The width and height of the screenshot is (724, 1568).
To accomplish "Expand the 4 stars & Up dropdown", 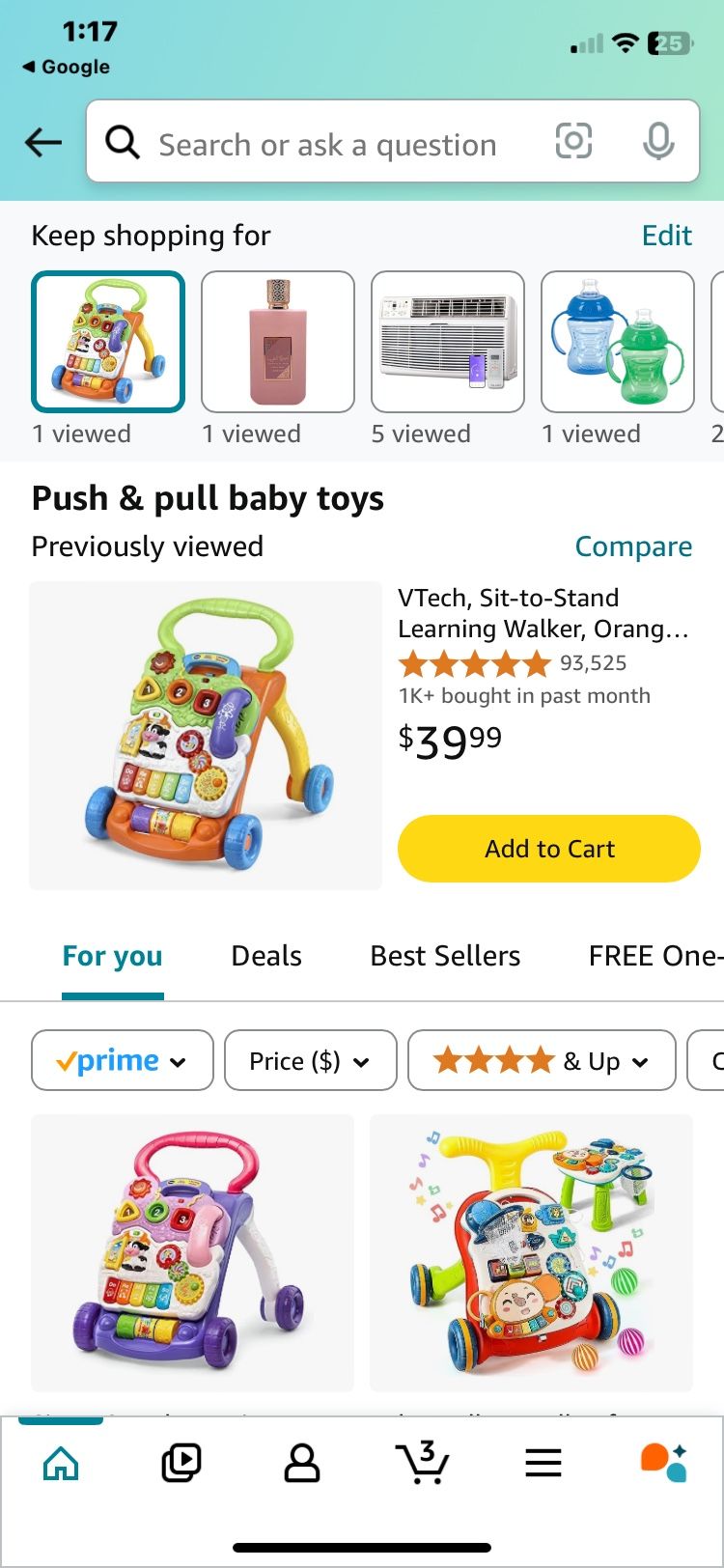I will point(542,1060).
